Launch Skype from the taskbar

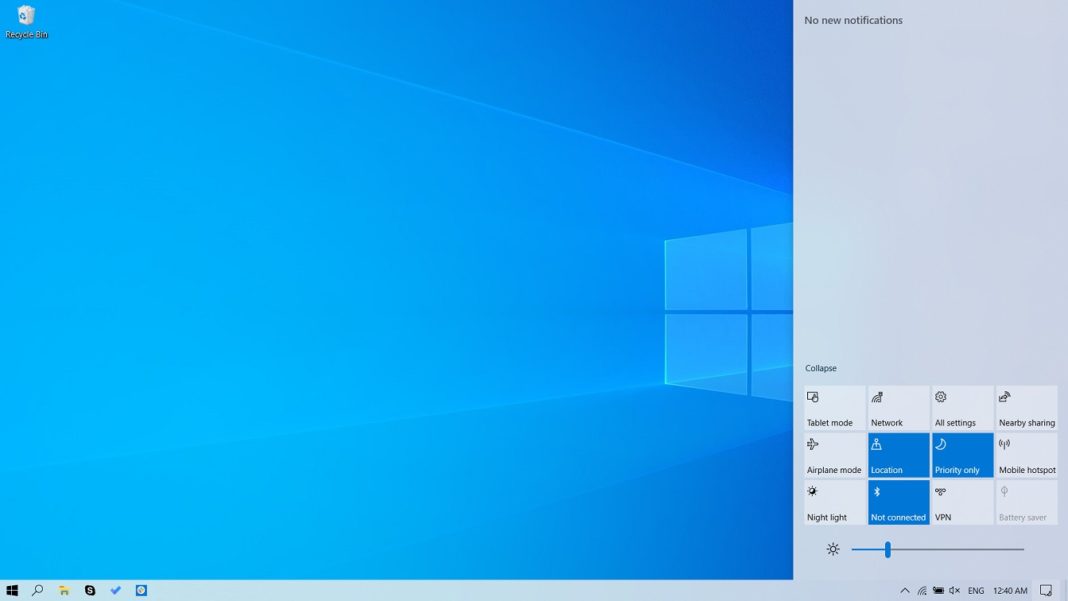89,590
